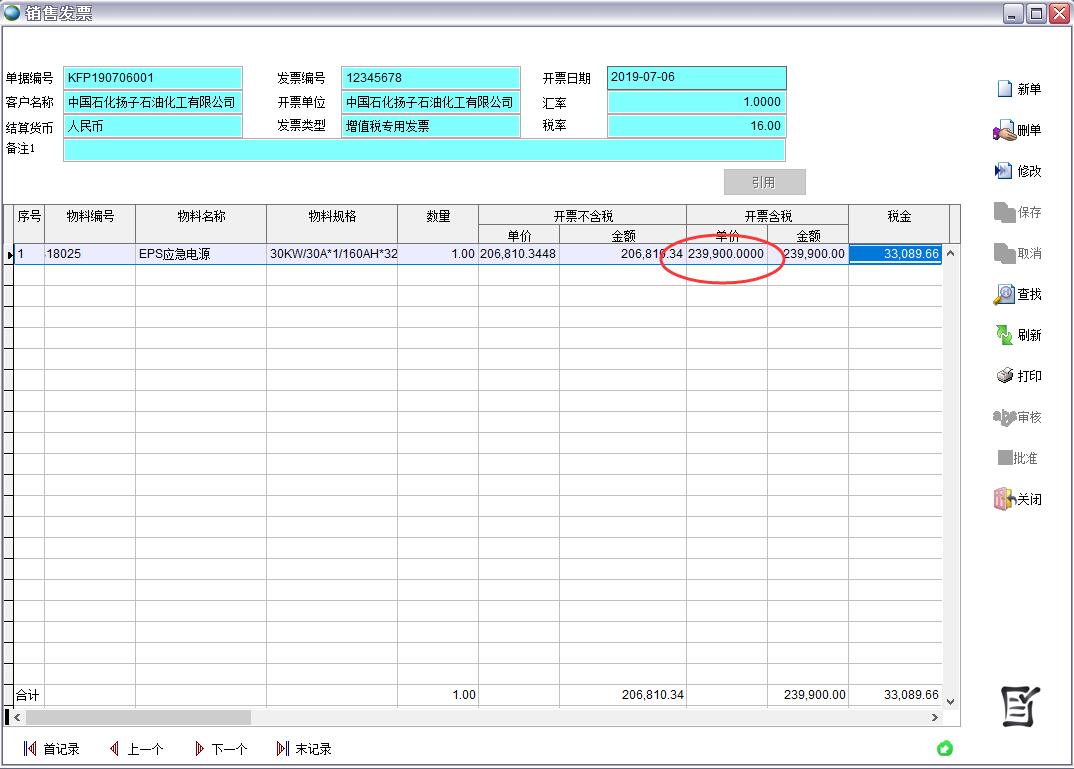1074x769 pixels.
Task: Click the 新单 new document icon
Action: click(1005, 89)
